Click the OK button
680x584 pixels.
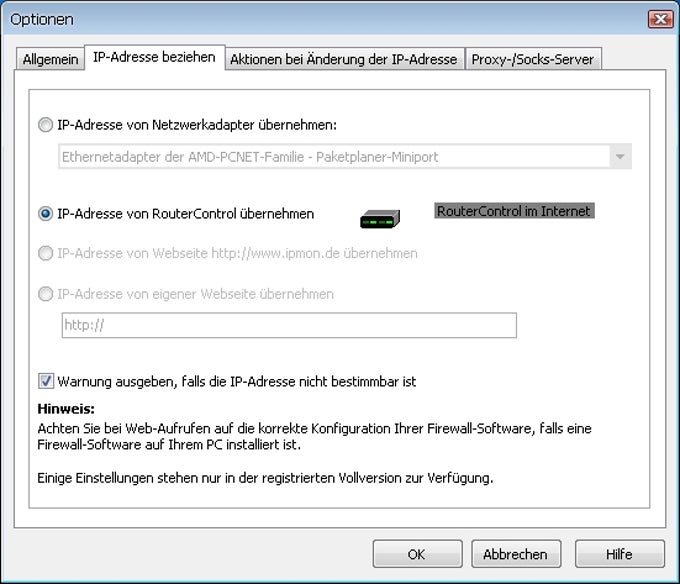[x=417, y=554]
